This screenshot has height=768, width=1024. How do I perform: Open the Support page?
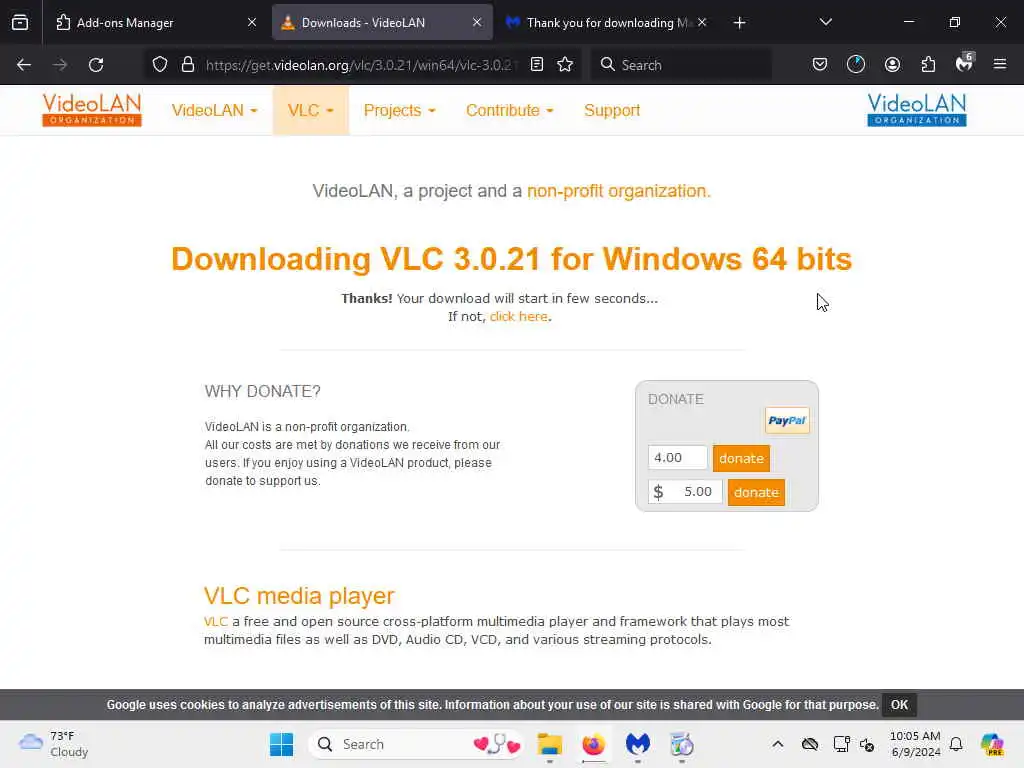pos(612,110)
